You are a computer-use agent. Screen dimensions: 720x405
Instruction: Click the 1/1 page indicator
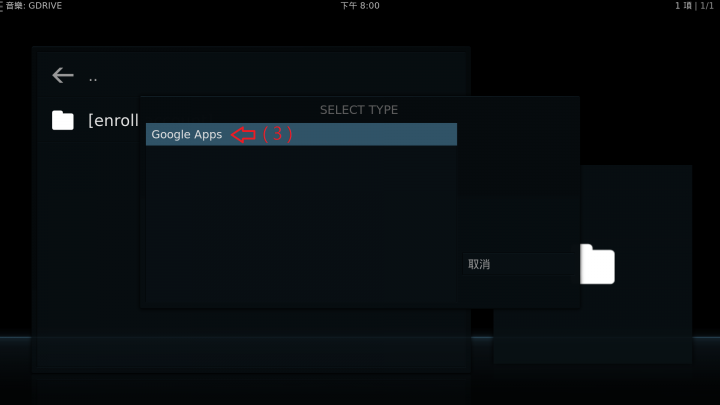point(707,6)
